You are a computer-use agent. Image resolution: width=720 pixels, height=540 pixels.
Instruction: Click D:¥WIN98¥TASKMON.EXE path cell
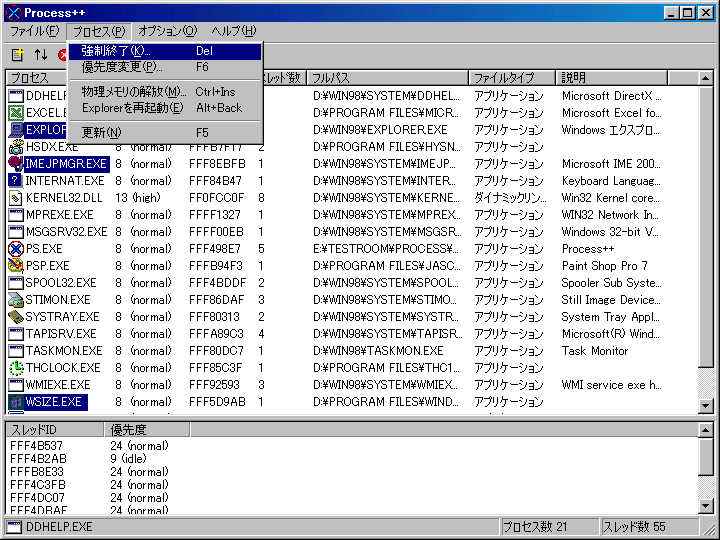point(378,351)
